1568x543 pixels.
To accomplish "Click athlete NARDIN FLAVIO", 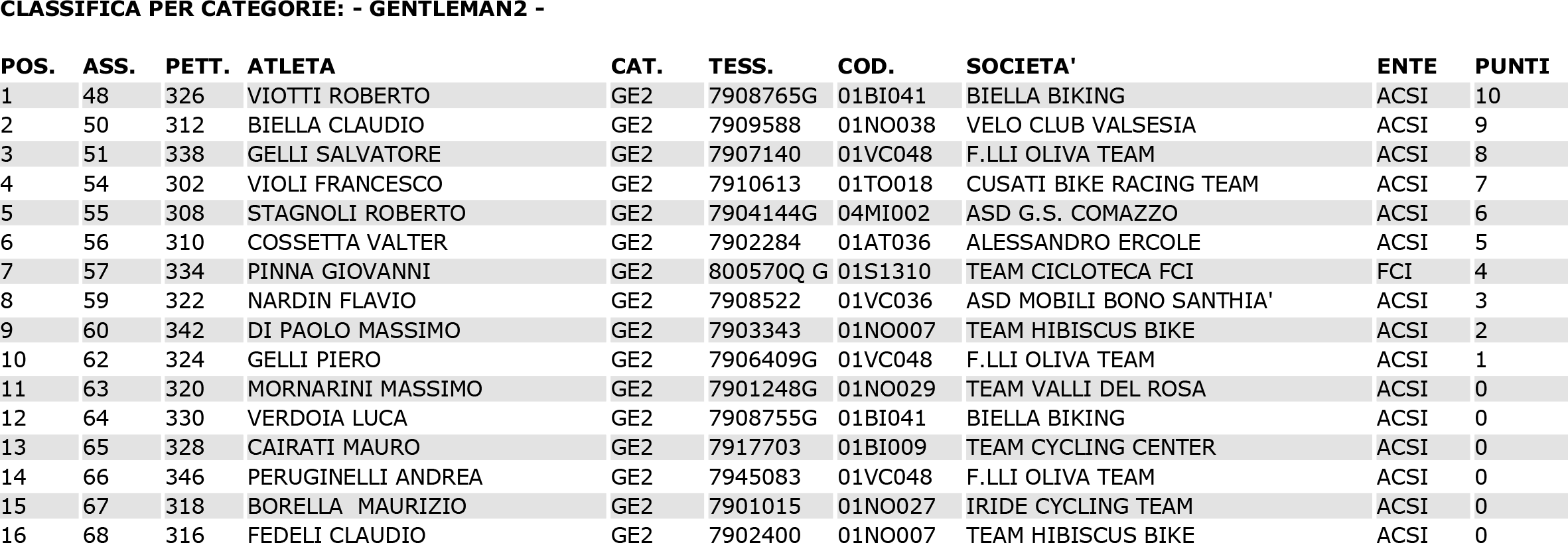I will coord(331,301).
